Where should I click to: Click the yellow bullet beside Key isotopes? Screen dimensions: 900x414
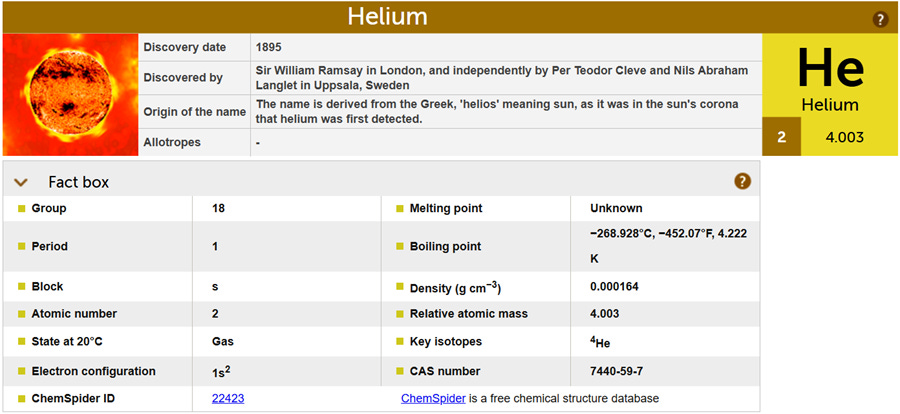399,342
